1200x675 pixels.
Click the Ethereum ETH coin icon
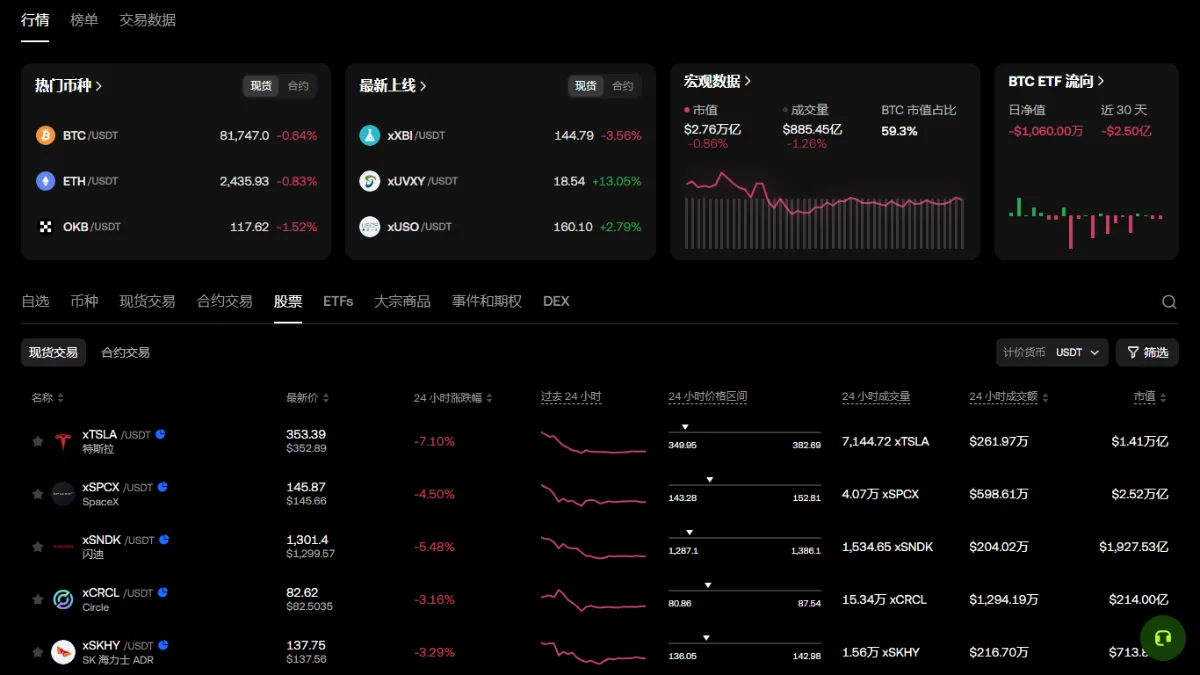[x=45, y=181]
